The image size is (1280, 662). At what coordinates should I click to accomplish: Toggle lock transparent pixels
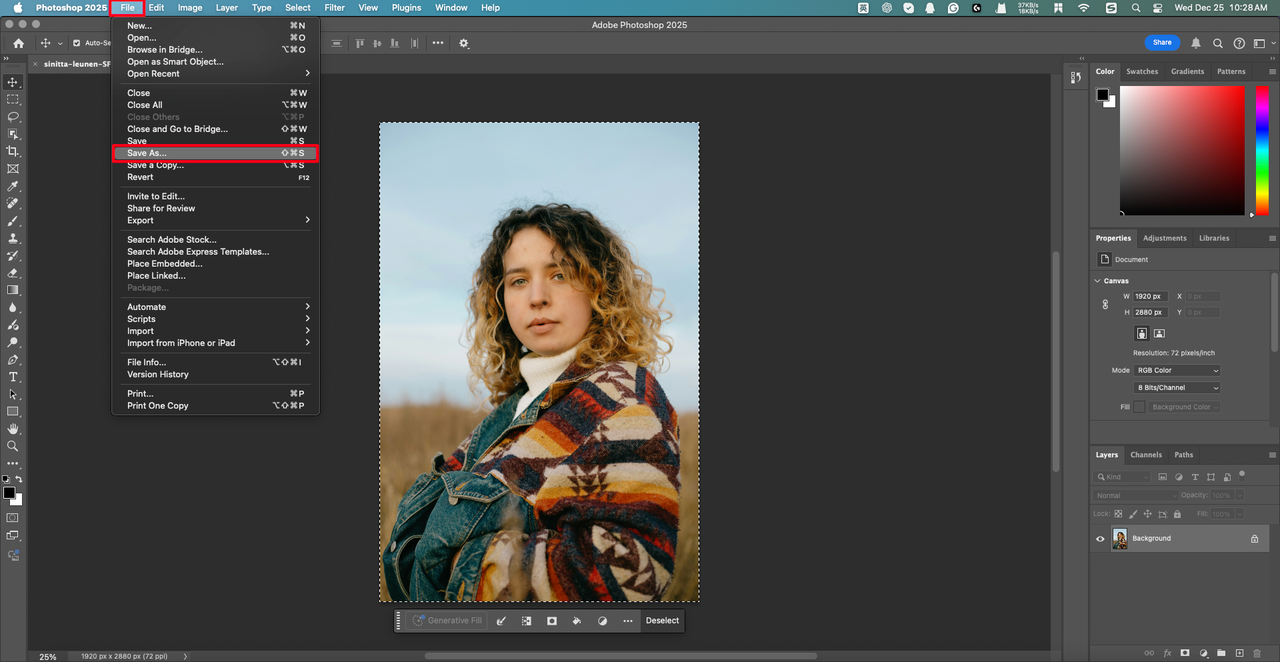click(x=1119, y=514)
